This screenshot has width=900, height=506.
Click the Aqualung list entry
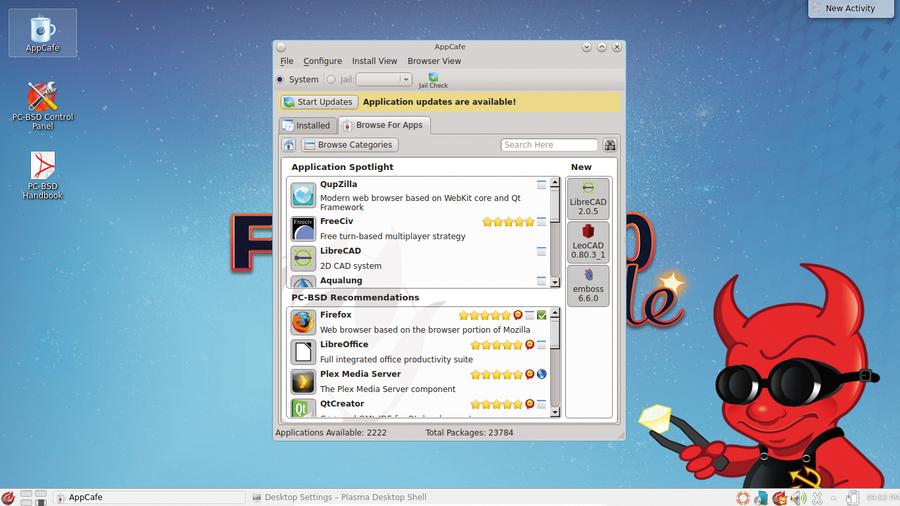coord(419,281)
